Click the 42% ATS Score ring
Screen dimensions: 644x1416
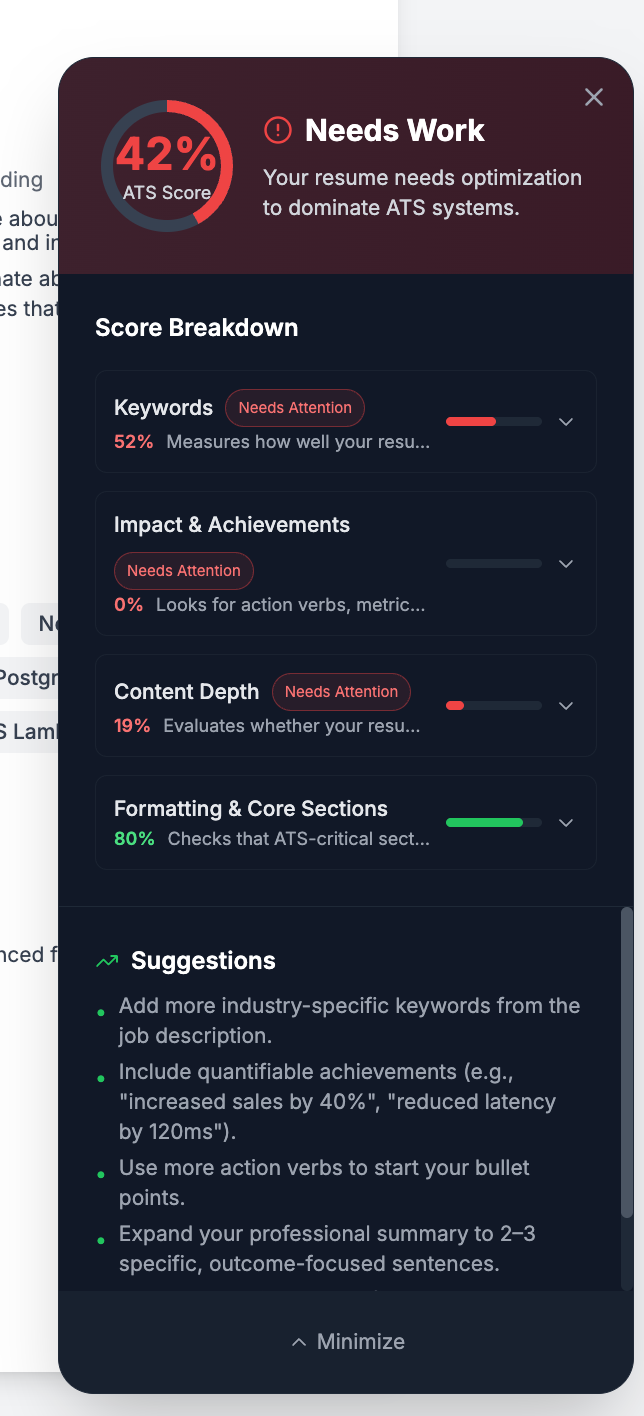click(167, 166)
